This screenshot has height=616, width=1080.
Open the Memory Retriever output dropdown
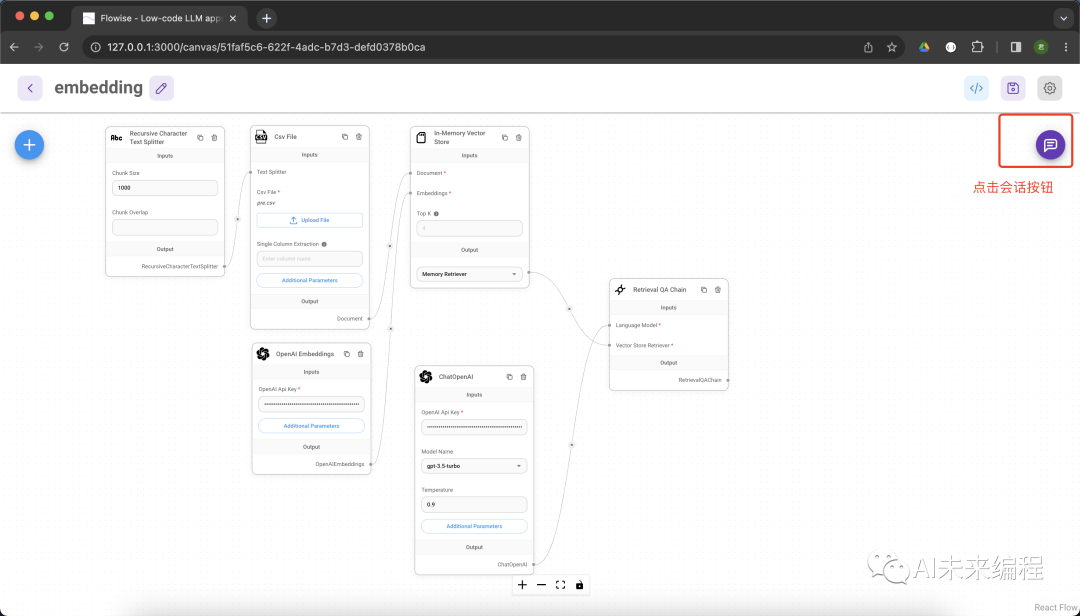(470, 274)
